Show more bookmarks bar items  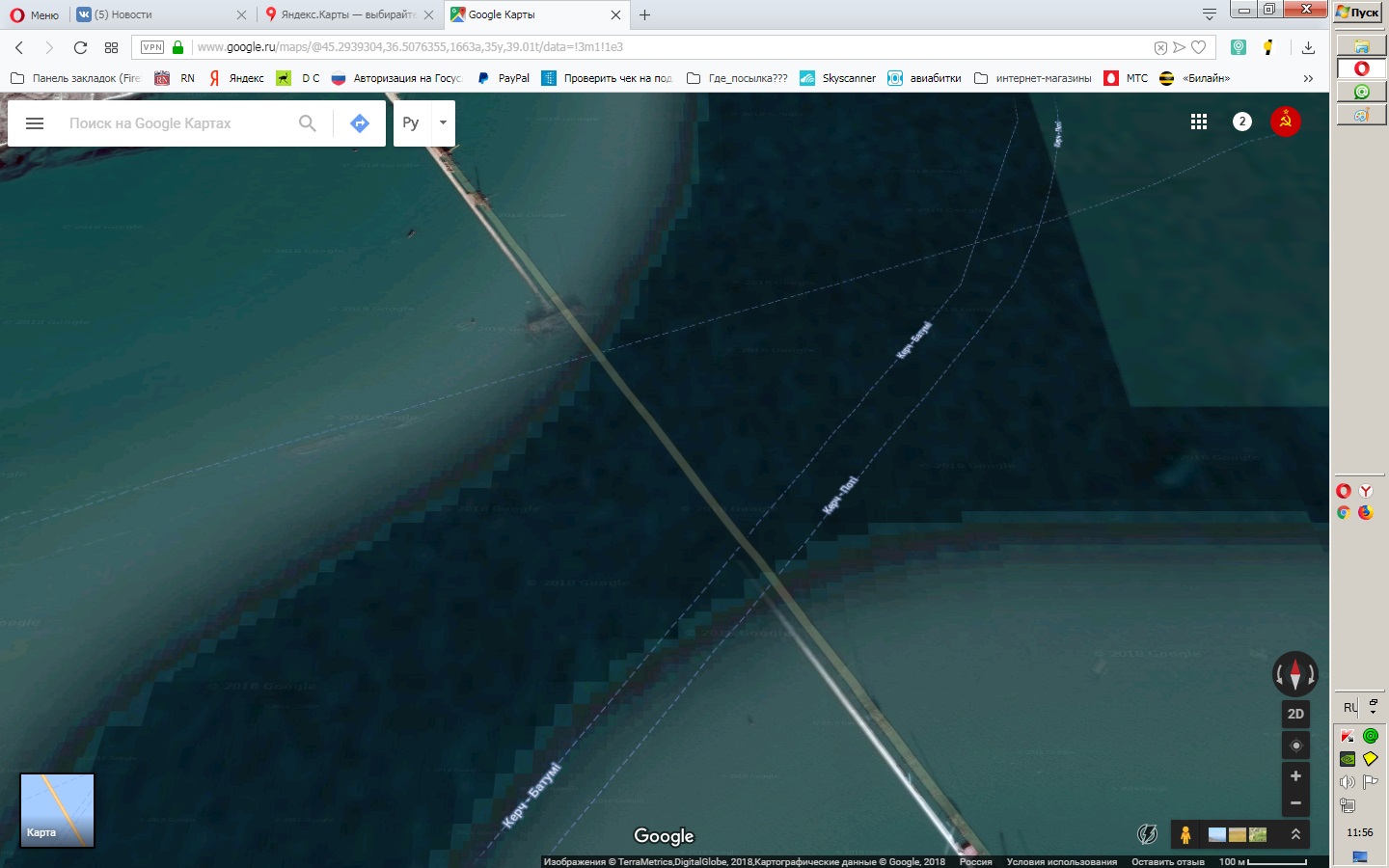coord(1308,78)
